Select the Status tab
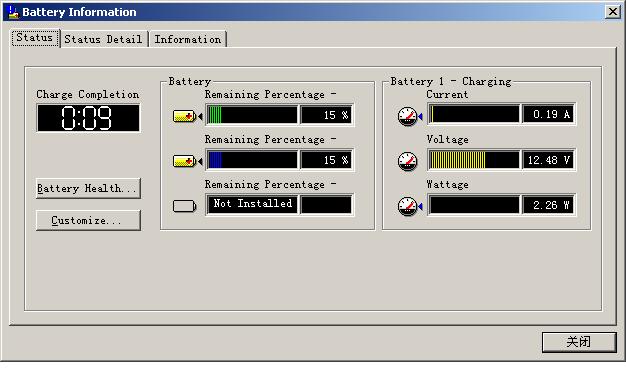This screenshot has width=626, height=384. coord(35,38)
